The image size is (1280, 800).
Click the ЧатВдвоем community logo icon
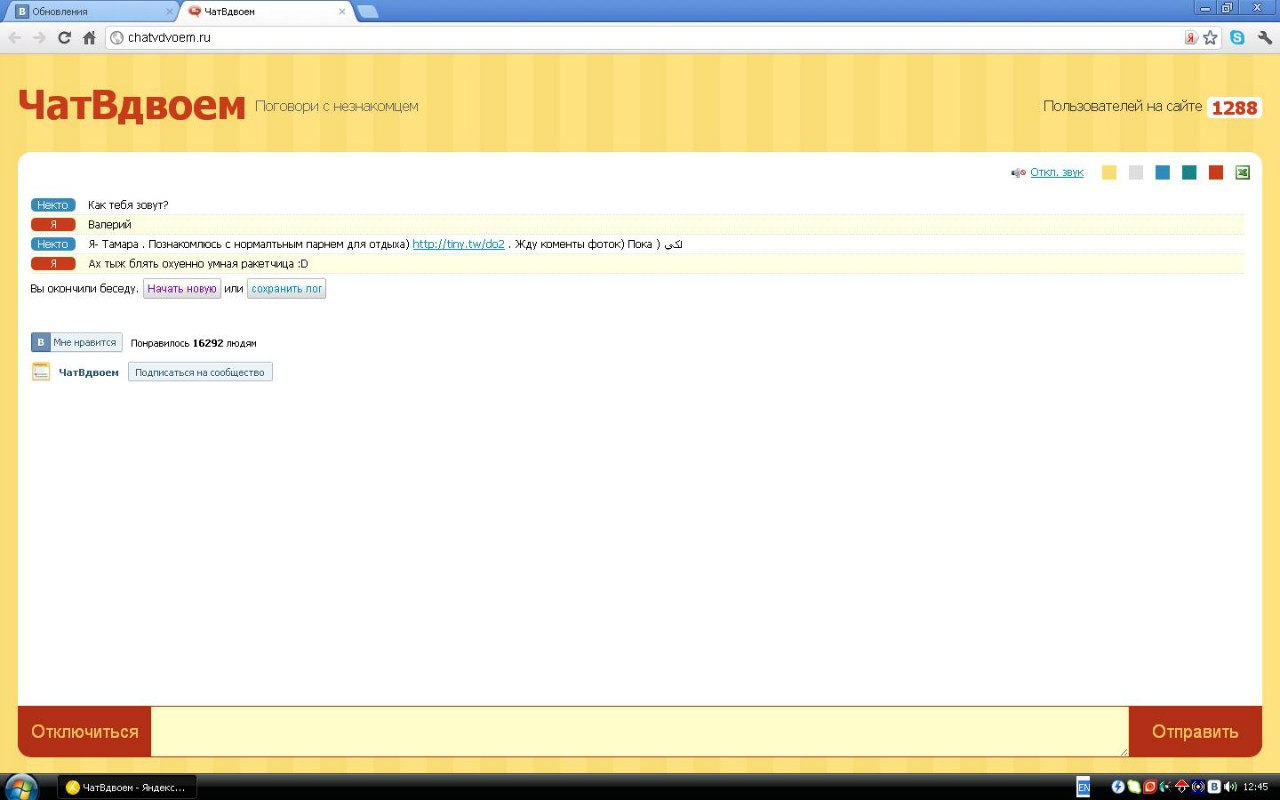(41, 372)
